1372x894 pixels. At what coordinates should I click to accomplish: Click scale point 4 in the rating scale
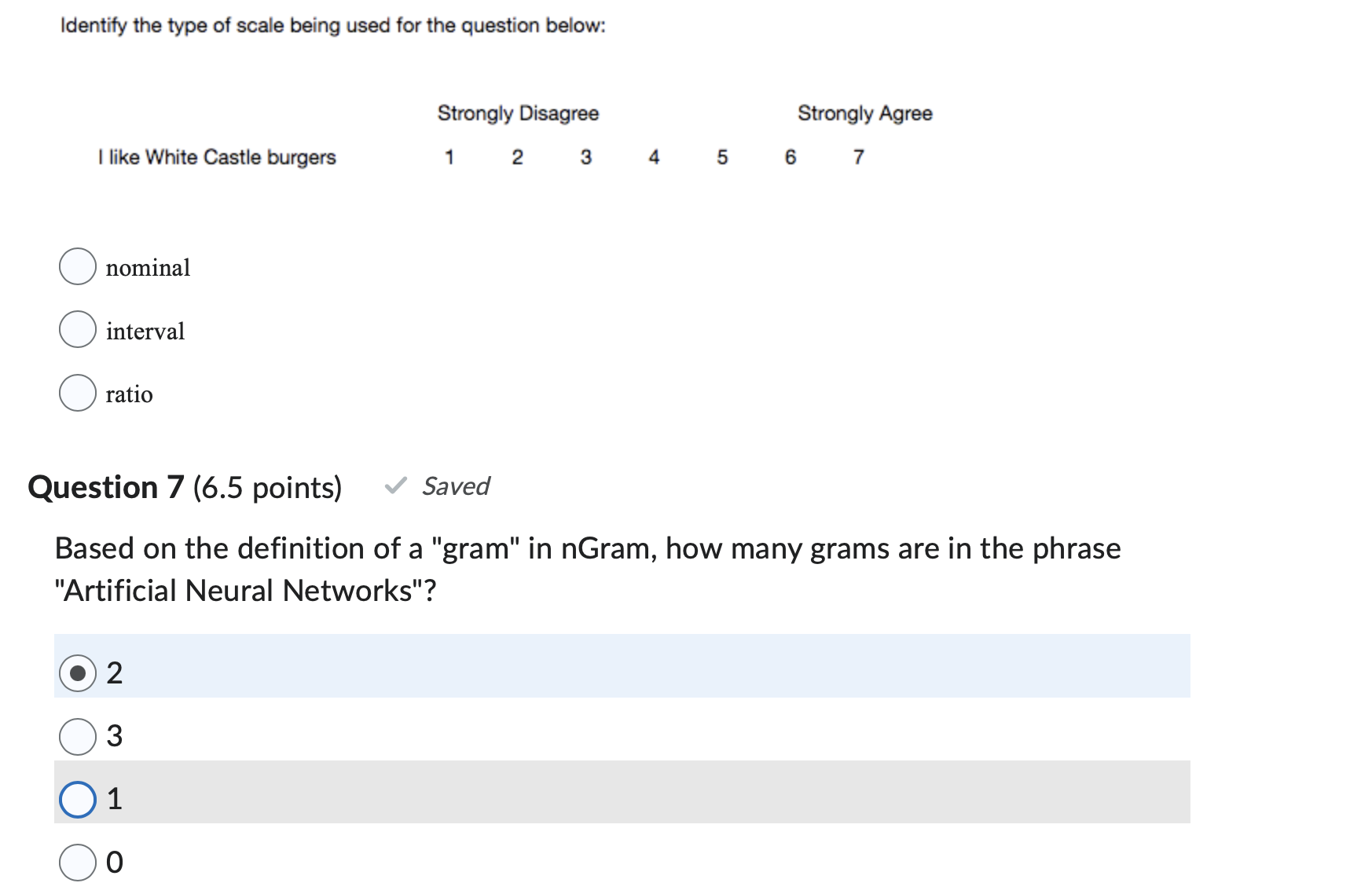click(x=654, y=156)
